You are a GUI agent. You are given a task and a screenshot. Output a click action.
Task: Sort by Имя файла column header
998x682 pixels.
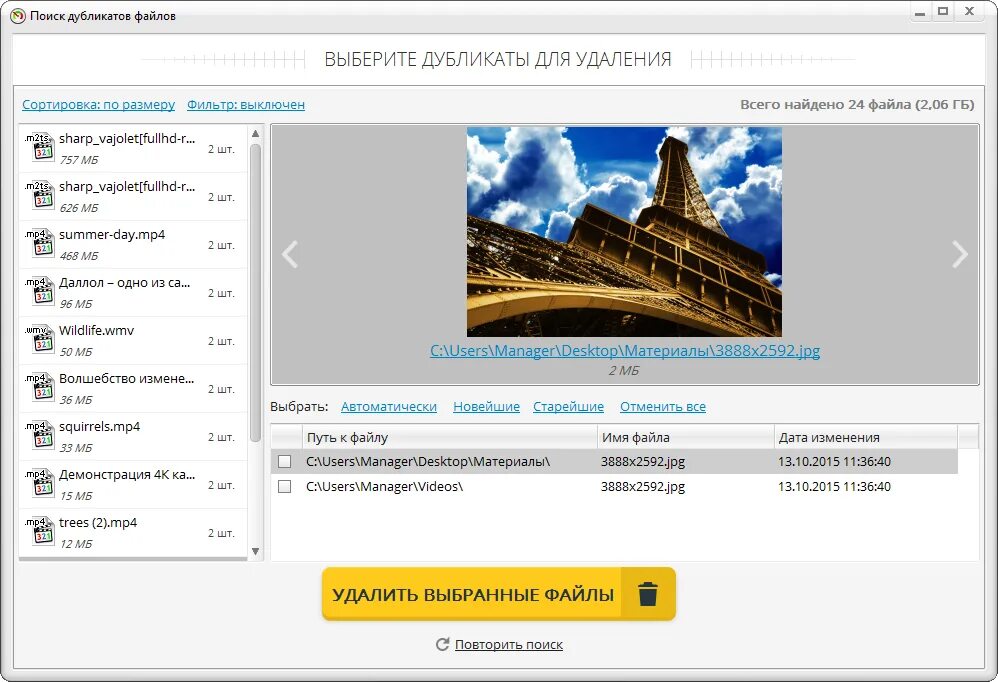(x=685, y=437)
